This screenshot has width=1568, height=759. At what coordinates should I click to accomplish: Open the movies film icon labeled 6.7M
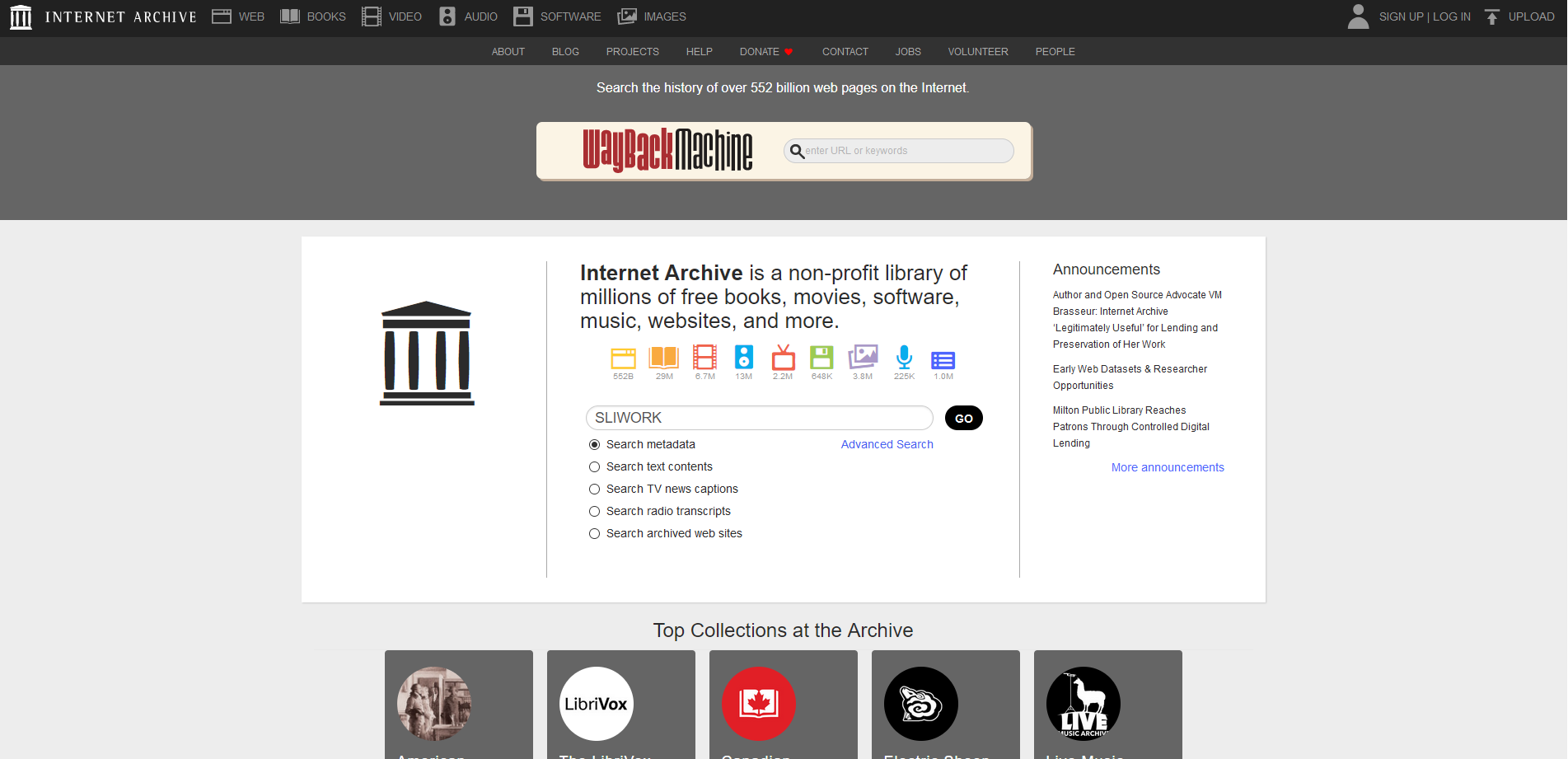pyautogui.click(x=704, y=358)
